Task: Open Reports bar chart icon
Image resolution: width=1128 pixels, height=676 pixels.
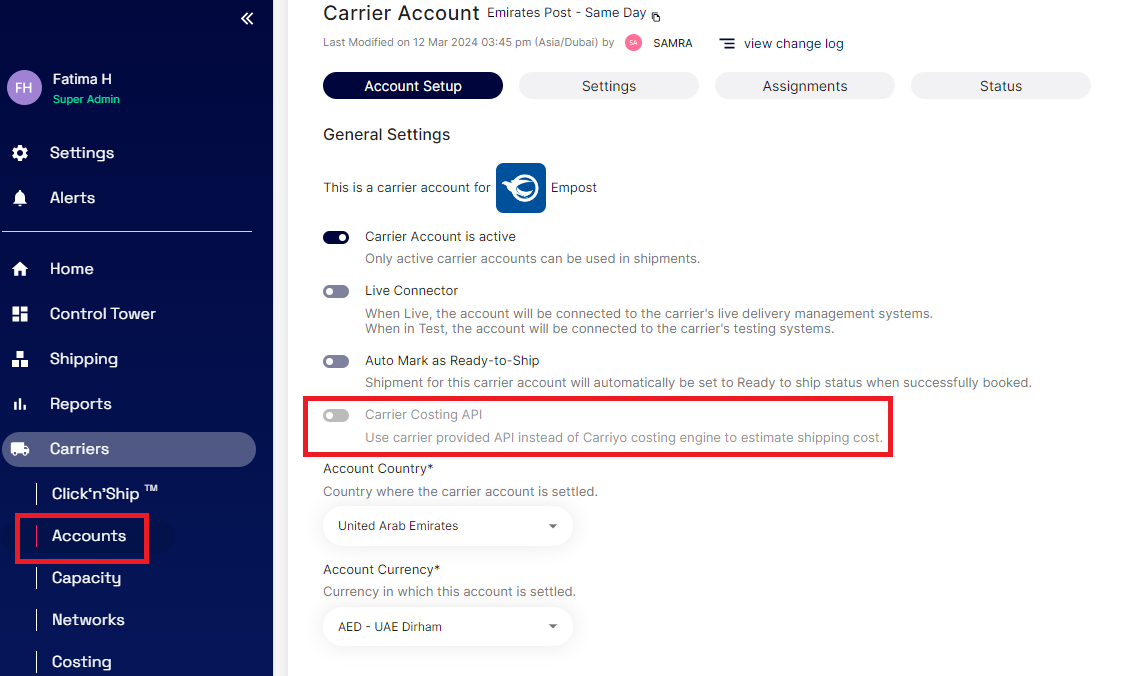Action: tap(20, 404)
